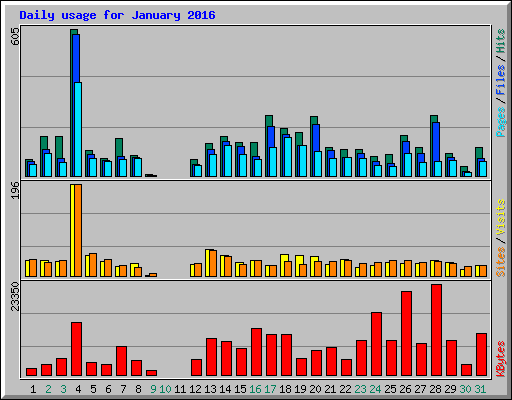
Task: Click day '15' on the x-axis
Action: 240,389
